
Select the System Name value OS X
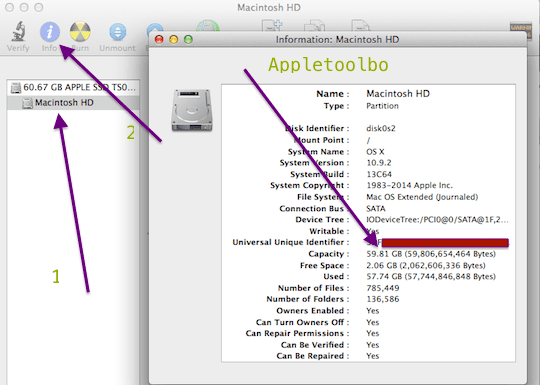click(375, 152)
